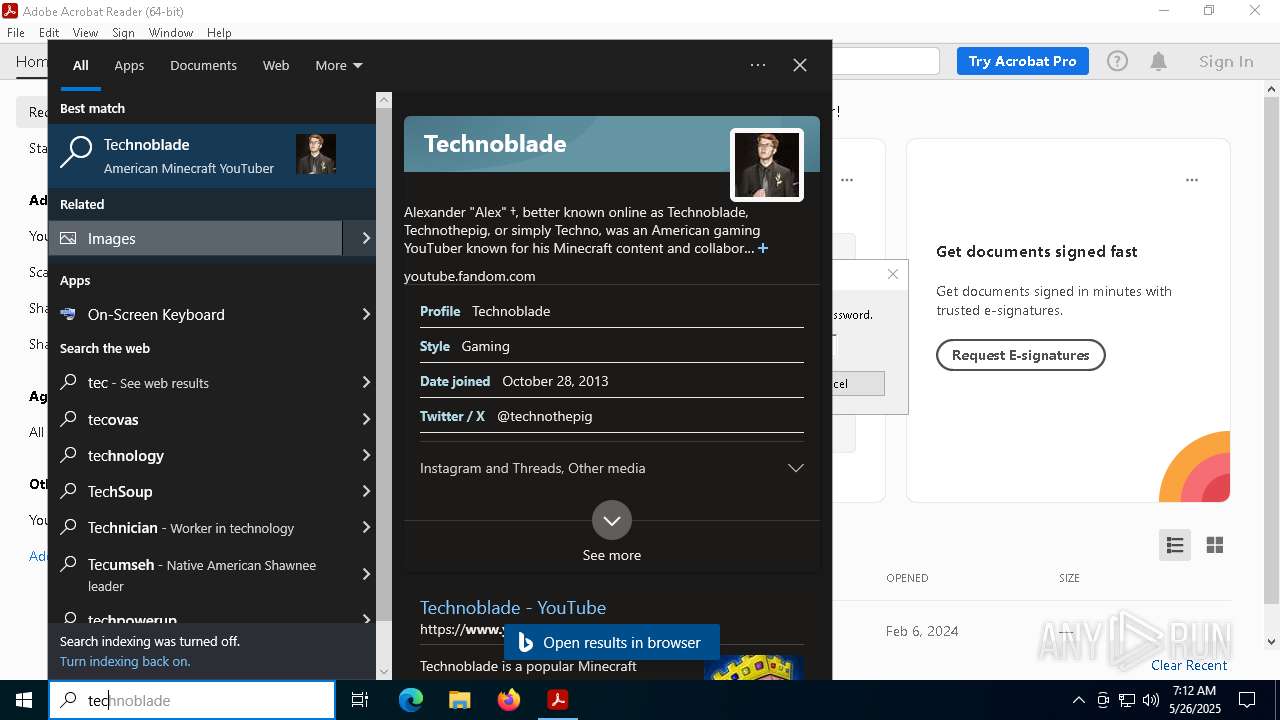Close the small Acrobat dialog

click(893, 274)
